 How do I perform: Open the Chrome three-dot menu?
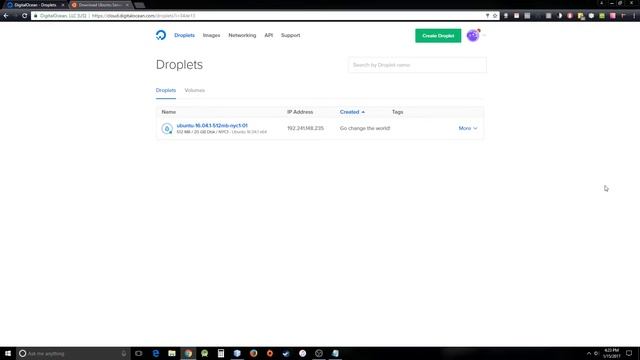coord(634,16)
